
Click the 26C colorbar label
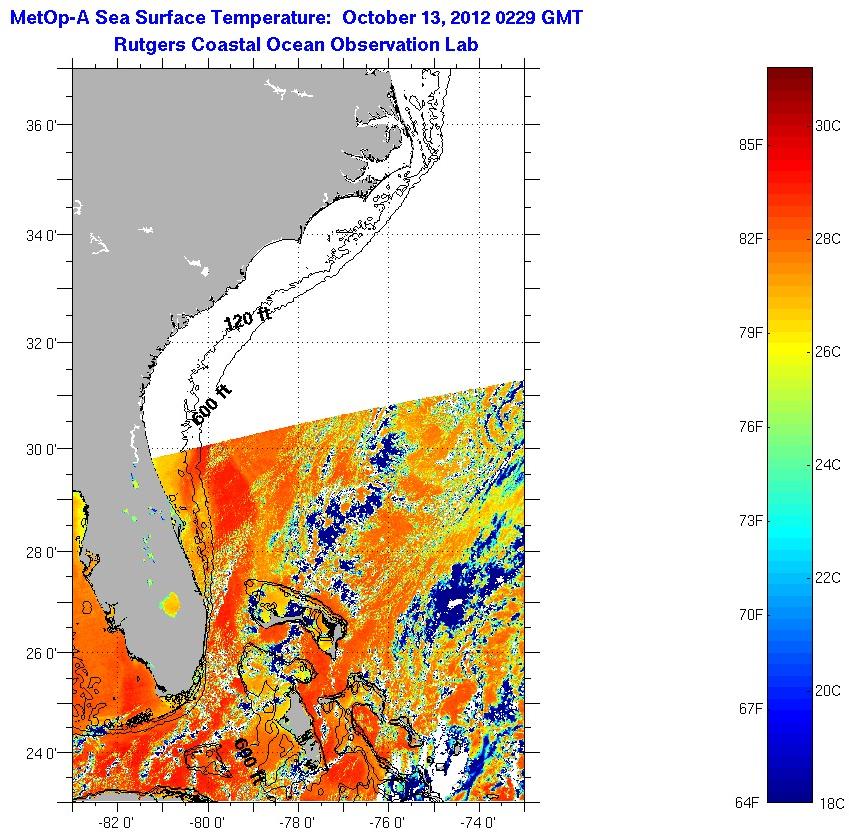[828, 352]
